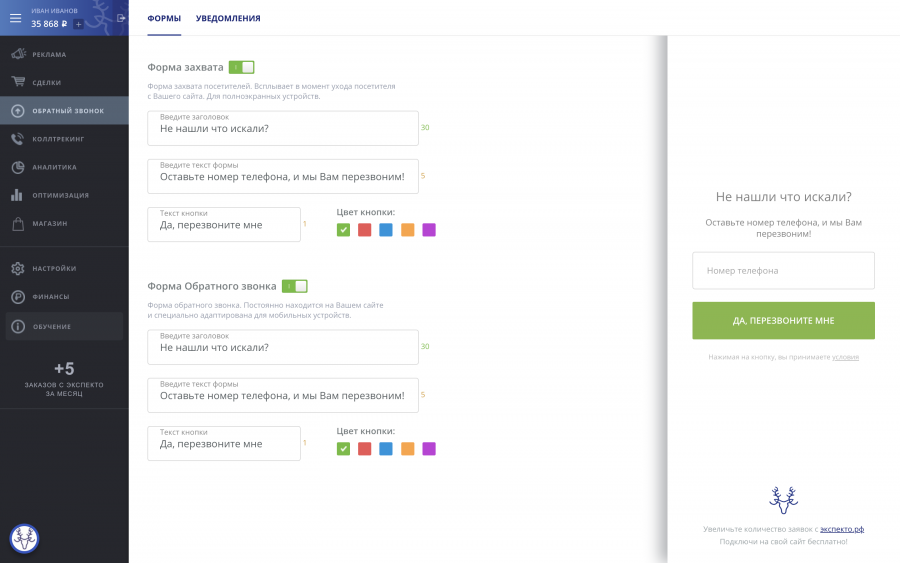Open Настройки via the gear icon
Viewport: 900px width, 563px height.
coord(17,268)
